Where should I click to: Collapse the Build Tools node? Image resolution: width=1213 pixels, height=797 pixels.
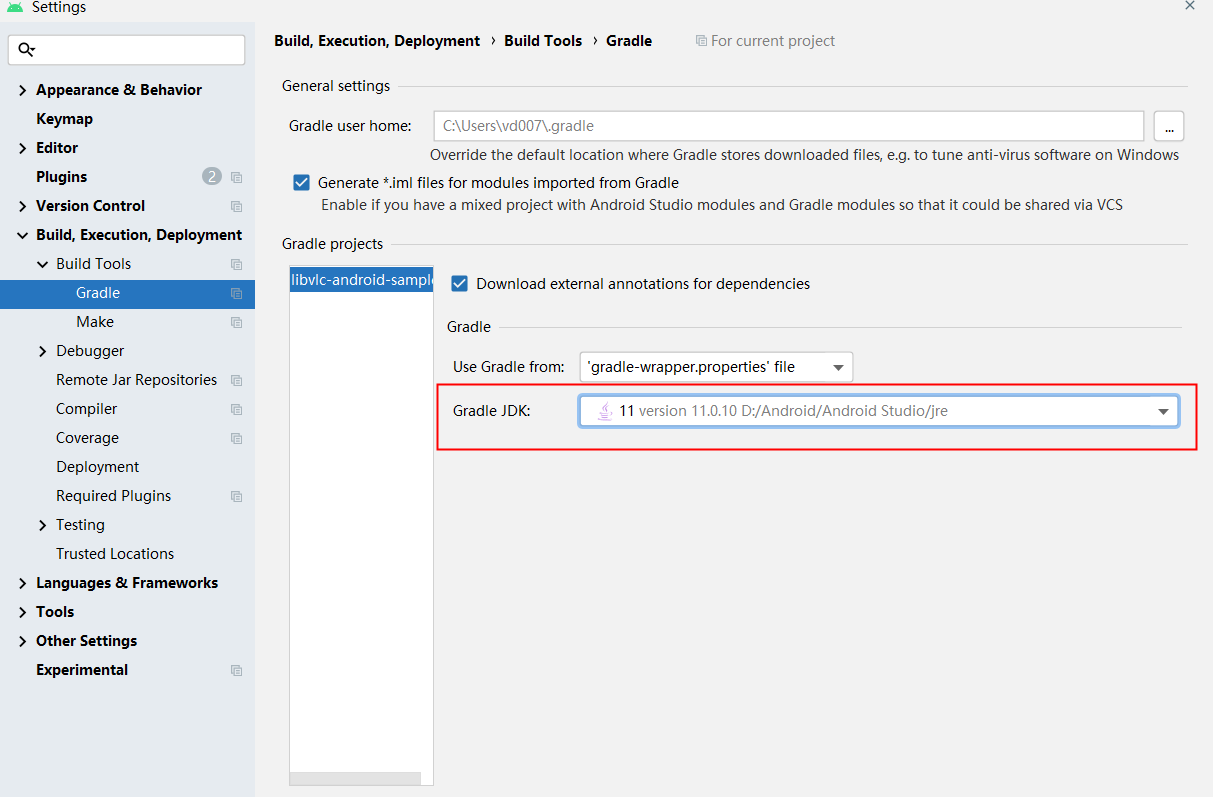[x=42, y=264]
